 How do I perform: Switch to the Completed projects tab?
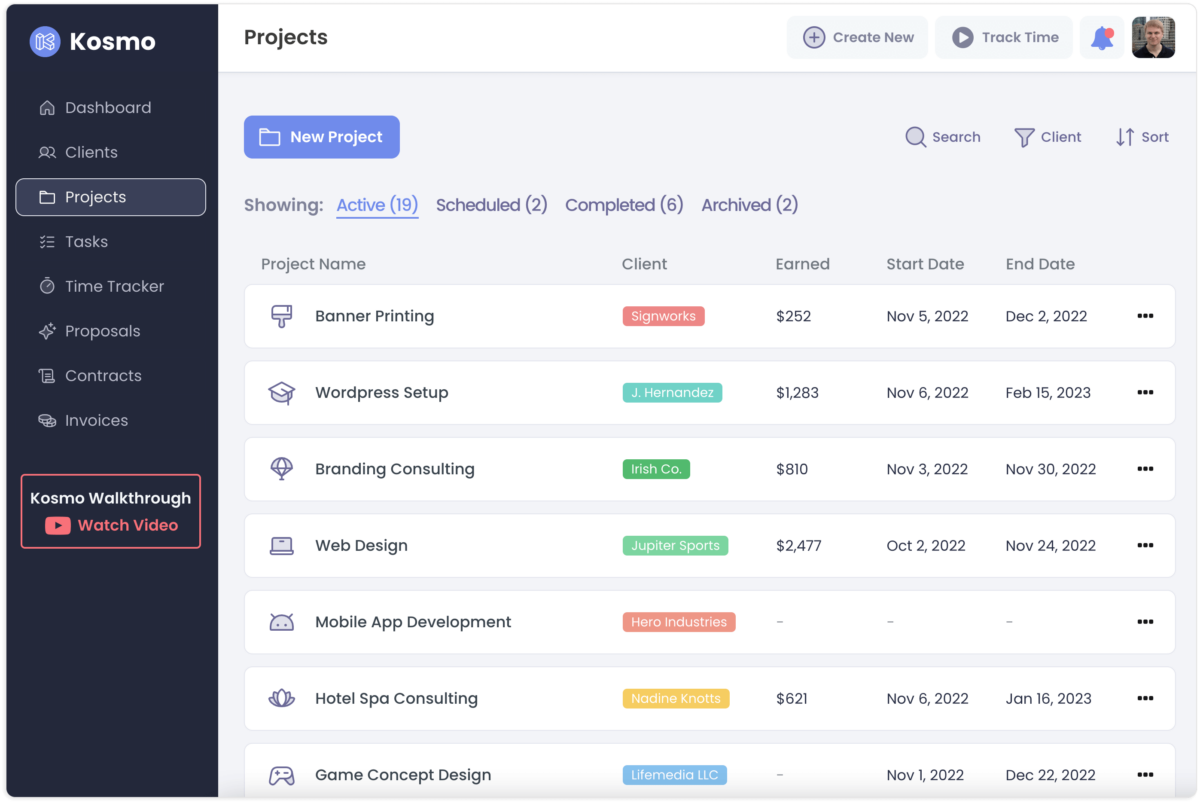pyautogui.click(x=624, y=205)
